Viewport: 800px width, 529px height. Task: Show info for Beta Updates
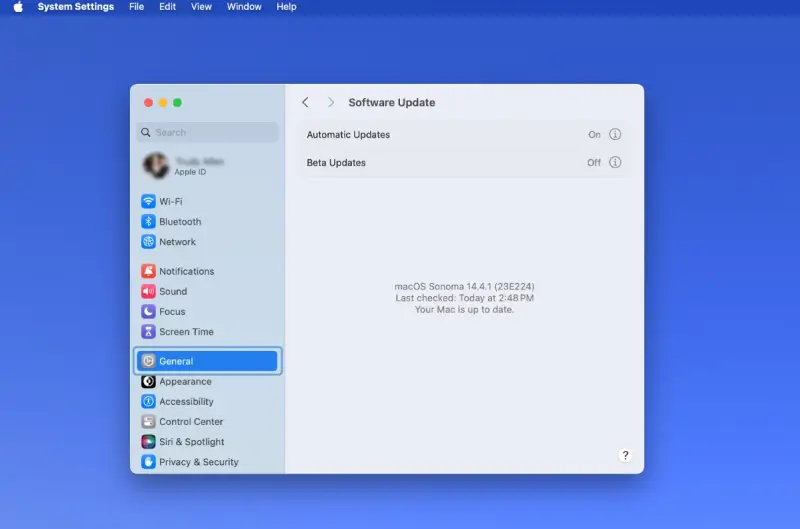tap(615, 162)
